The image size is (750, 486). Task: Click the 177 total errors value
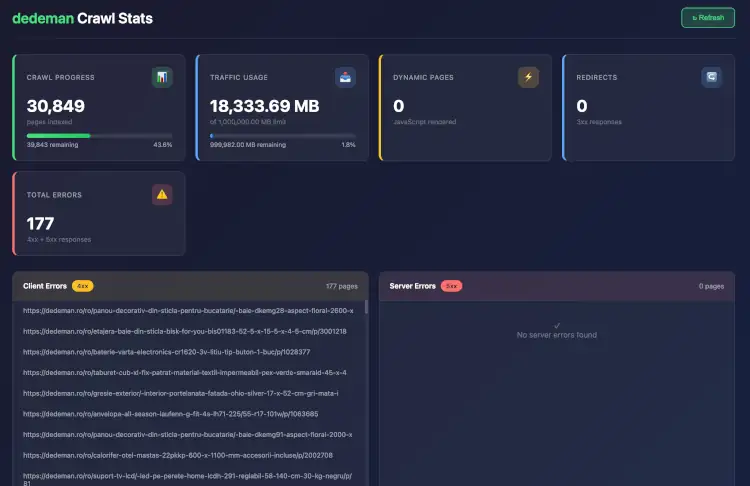(x=40, y=223)
